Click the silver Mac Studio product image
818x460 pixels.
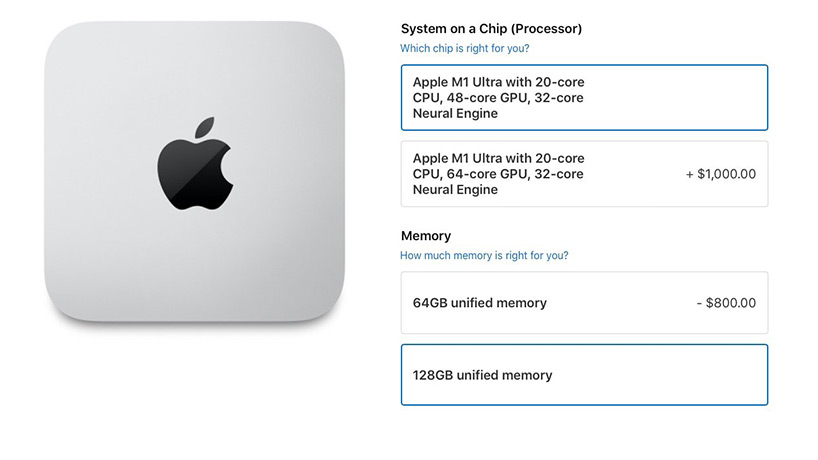(194, 171)
